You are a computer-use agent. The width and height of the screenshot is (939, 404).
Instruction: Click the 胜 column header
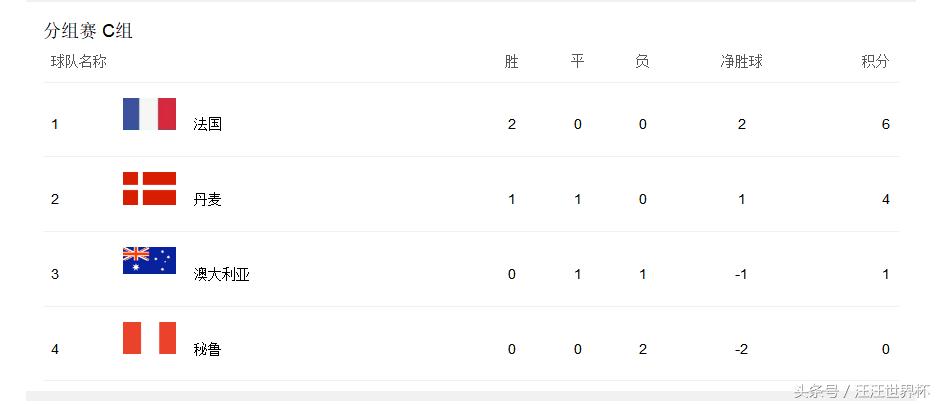(x=512, y=62)
